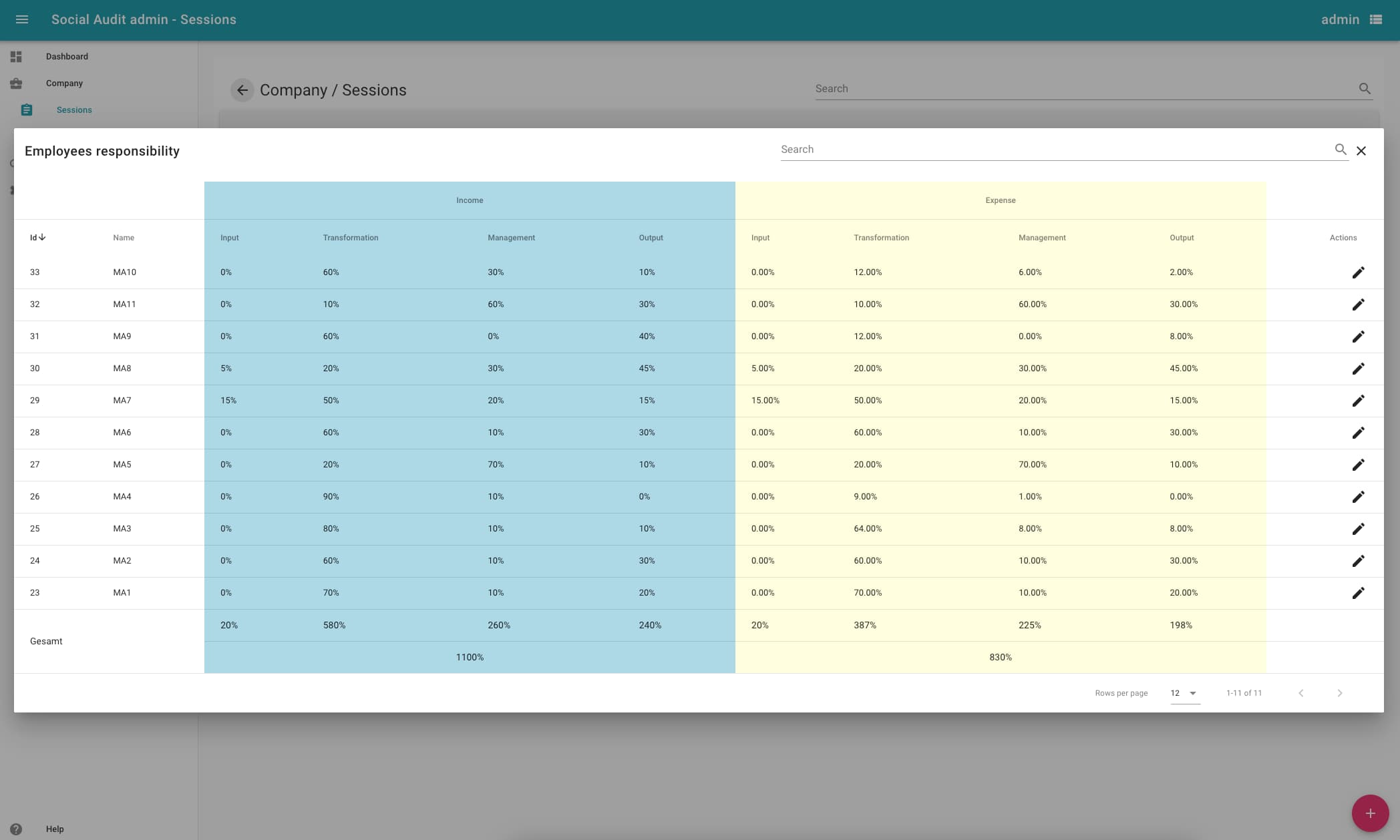Screen dimensions: 1400x840
Task: Open the hamburger navigation menu
Action: [22, 19]
